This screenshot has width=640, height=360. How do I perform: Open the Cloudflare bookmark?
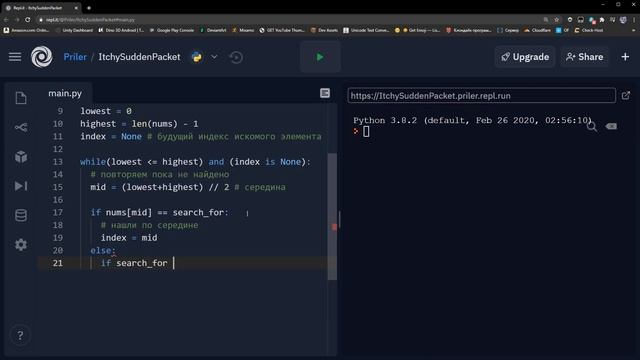pos(538,30)
